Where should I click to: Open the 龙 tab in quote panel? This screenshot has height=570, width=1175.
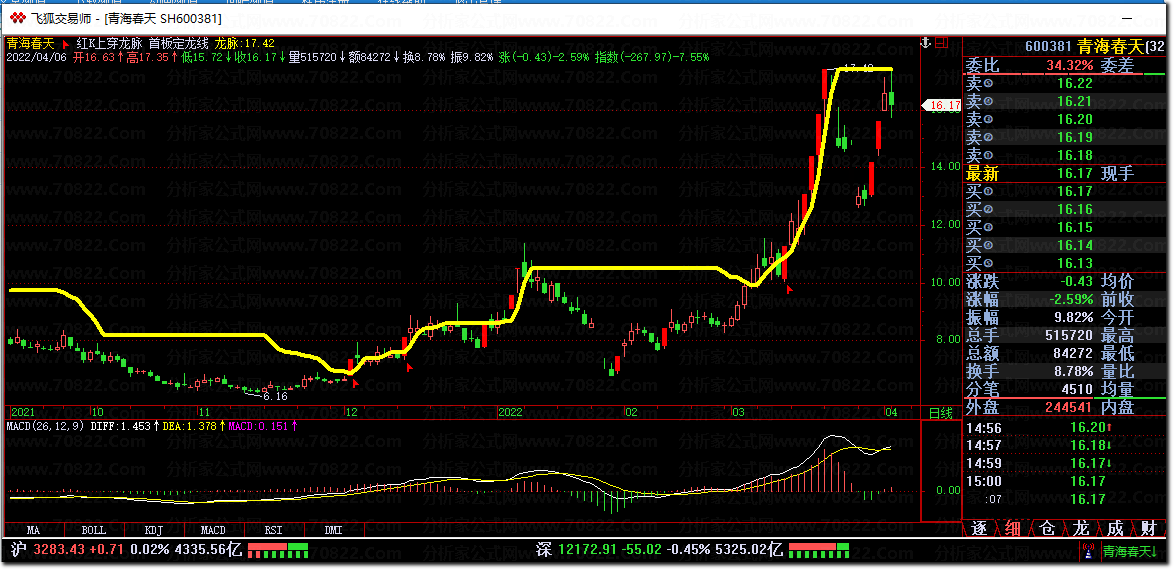point(1081,528)
